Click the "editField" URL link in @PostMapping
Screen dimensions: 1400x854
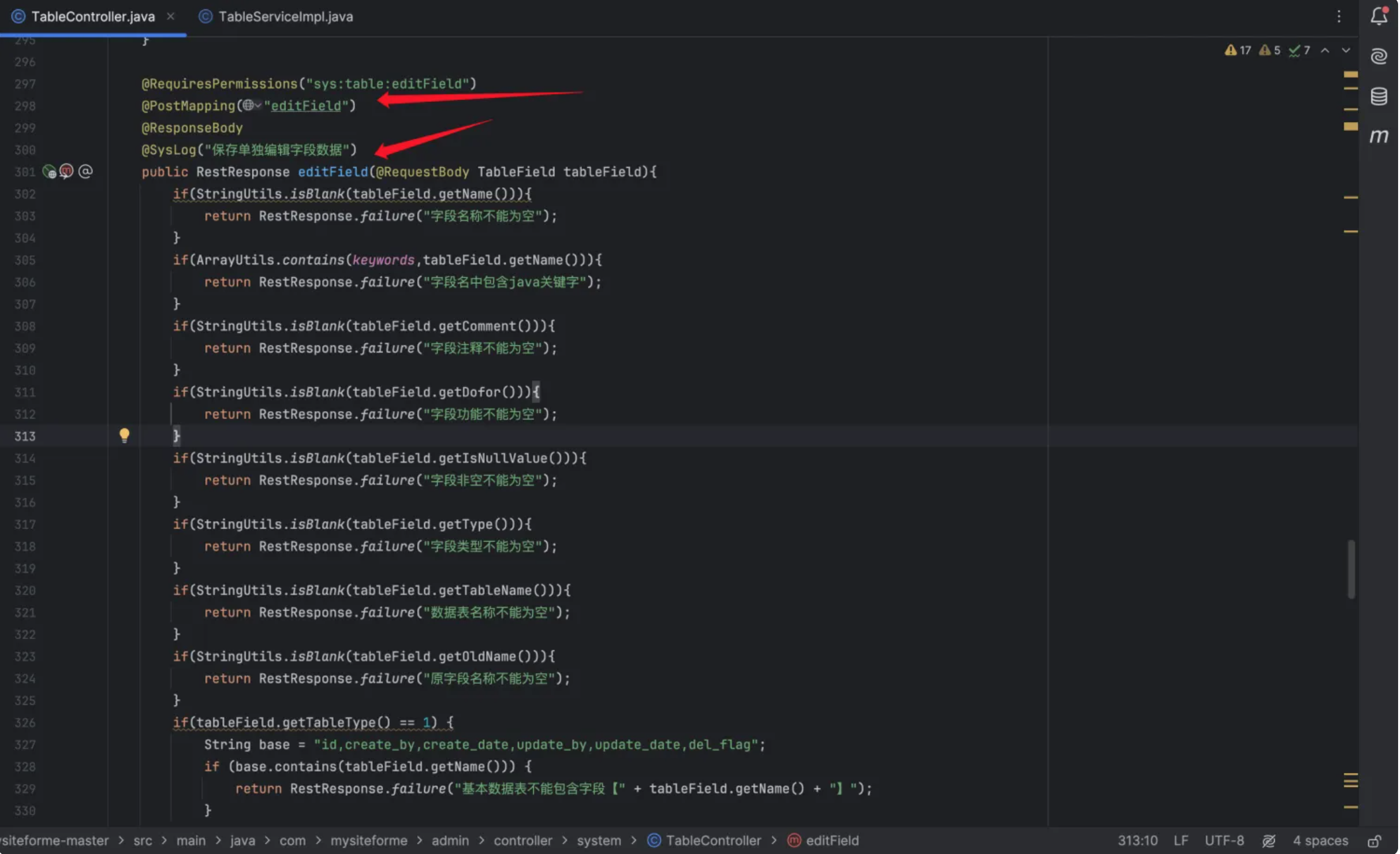[306, 106]
